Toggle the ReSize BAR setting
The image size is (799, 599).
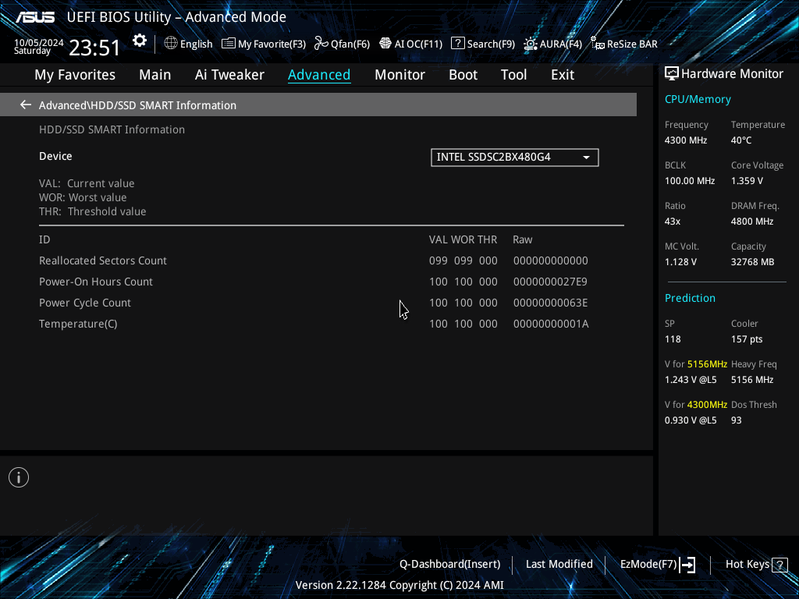pyautogui.click(x=624, y=44)
